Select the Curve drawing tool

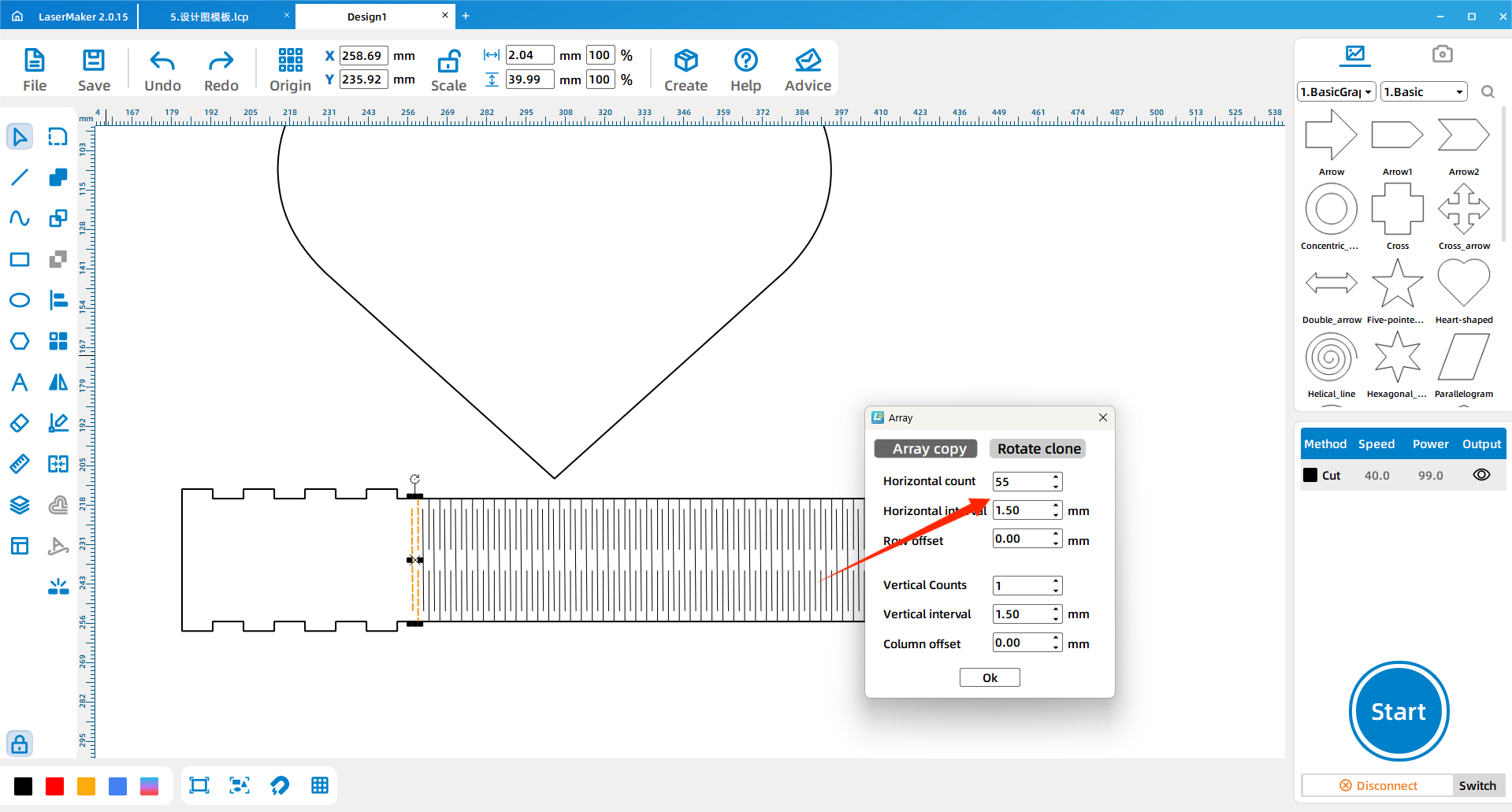coord(20,218)
